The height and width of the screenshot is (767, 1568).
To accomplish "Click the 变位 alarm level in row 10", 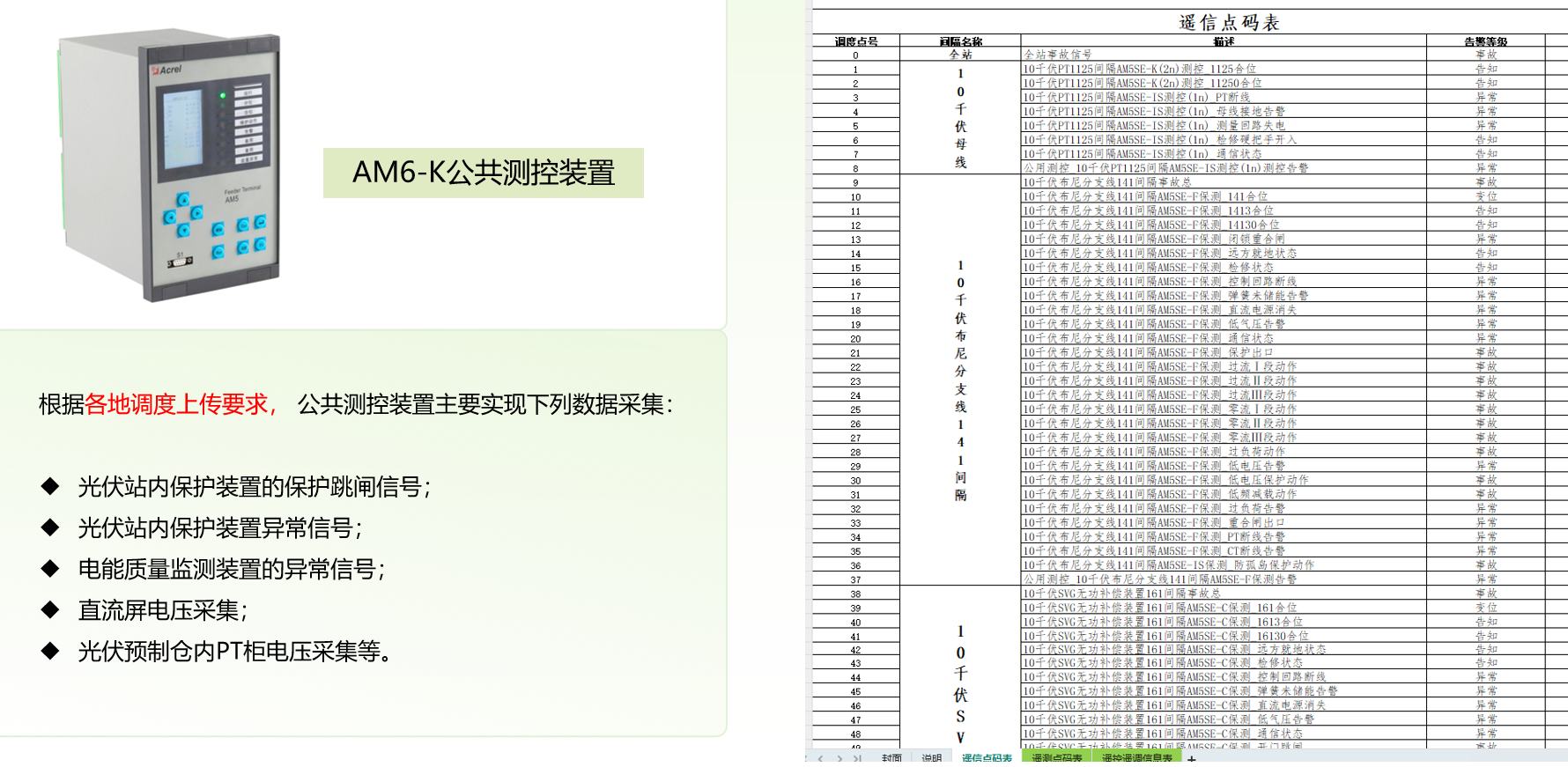I will click(x=1486, y=196).
